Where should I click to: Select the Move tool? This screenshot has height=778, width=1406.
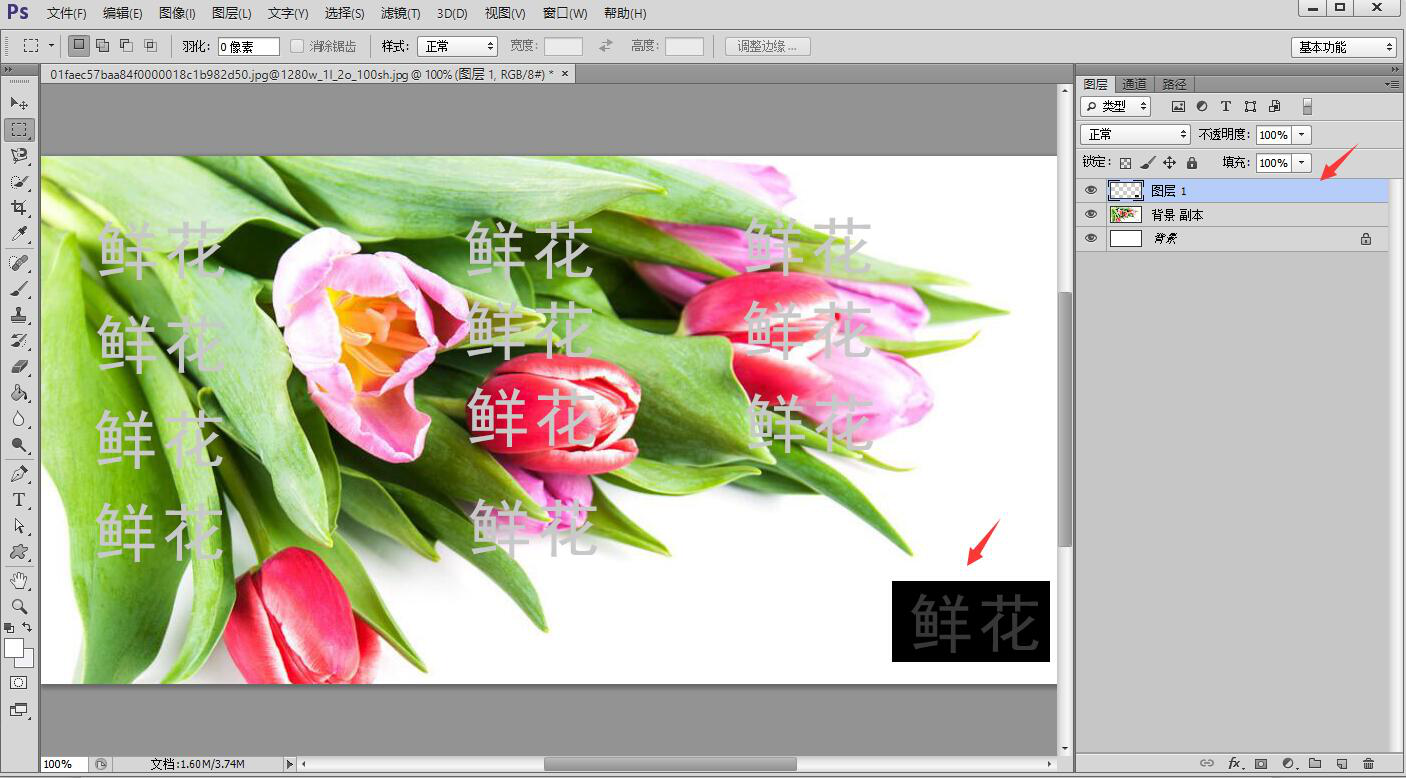[19, 103]
